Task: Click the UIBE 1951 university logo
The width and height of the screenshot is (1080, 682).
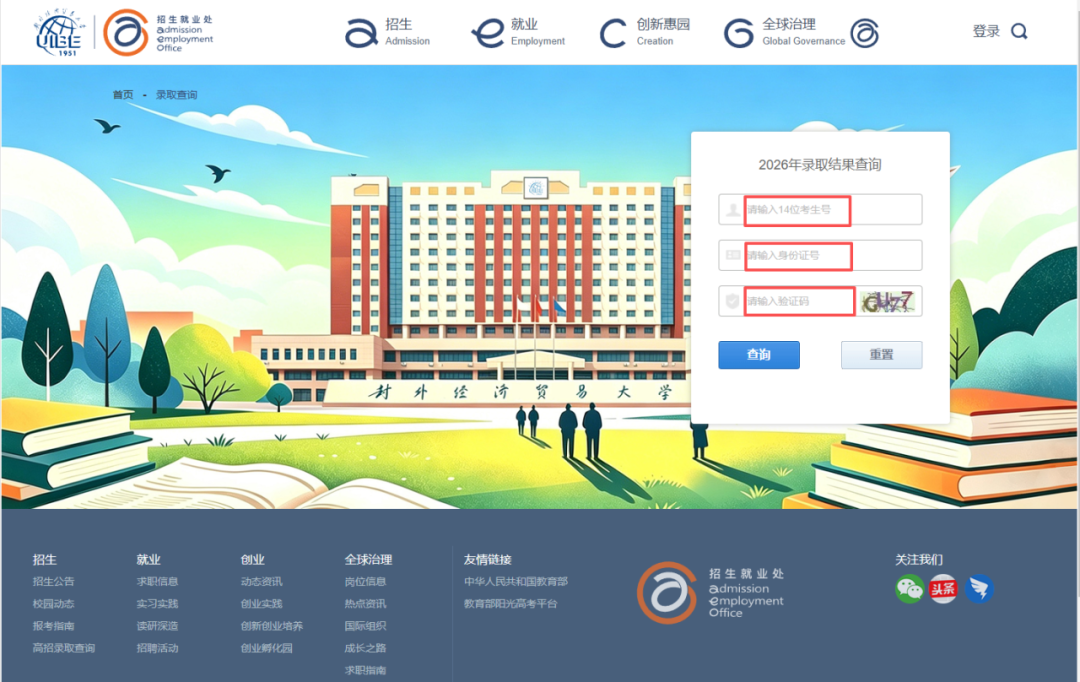Action: tap(59, 32)
